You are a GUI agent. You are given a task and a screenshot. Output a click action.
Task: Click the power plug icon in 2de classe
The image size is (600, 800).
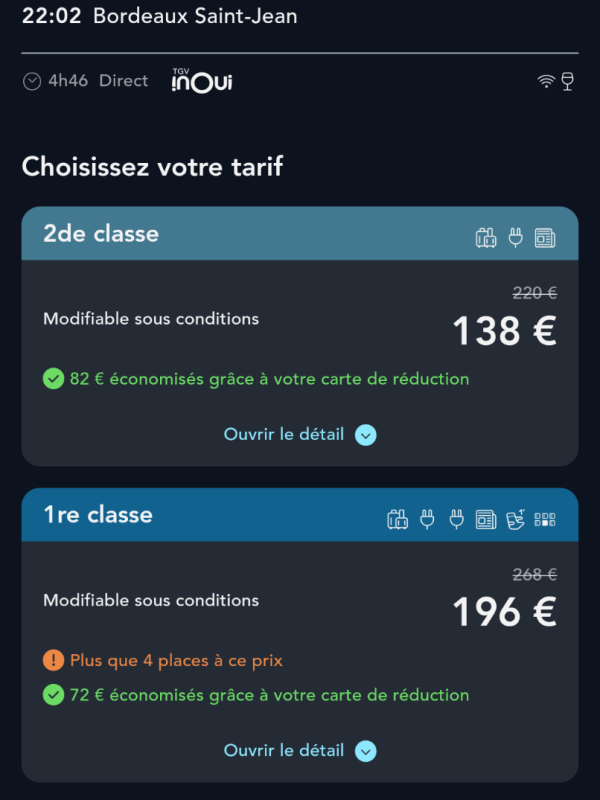[x=516, y=237]
